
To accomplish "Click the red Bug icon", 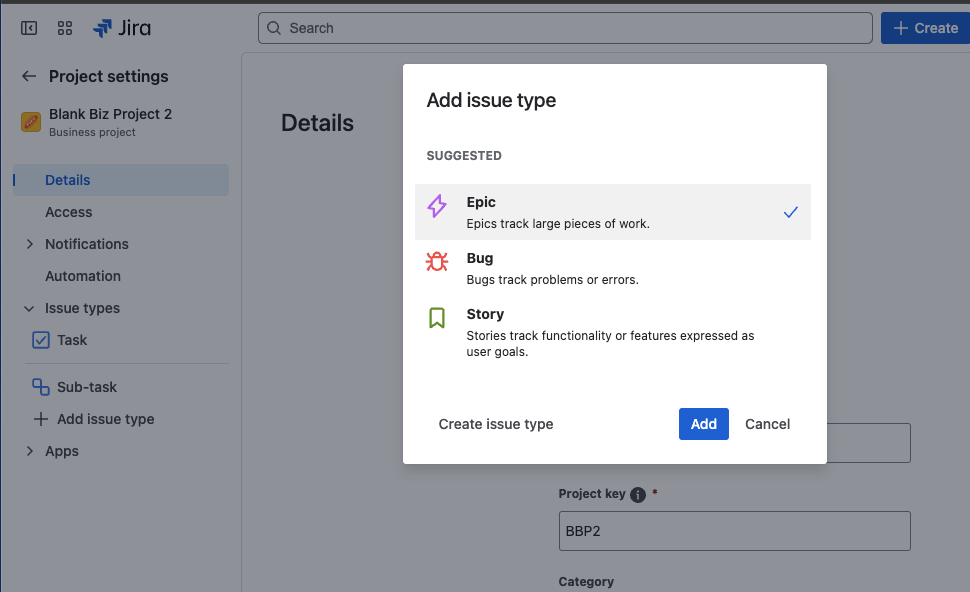I will click(437, 262).
